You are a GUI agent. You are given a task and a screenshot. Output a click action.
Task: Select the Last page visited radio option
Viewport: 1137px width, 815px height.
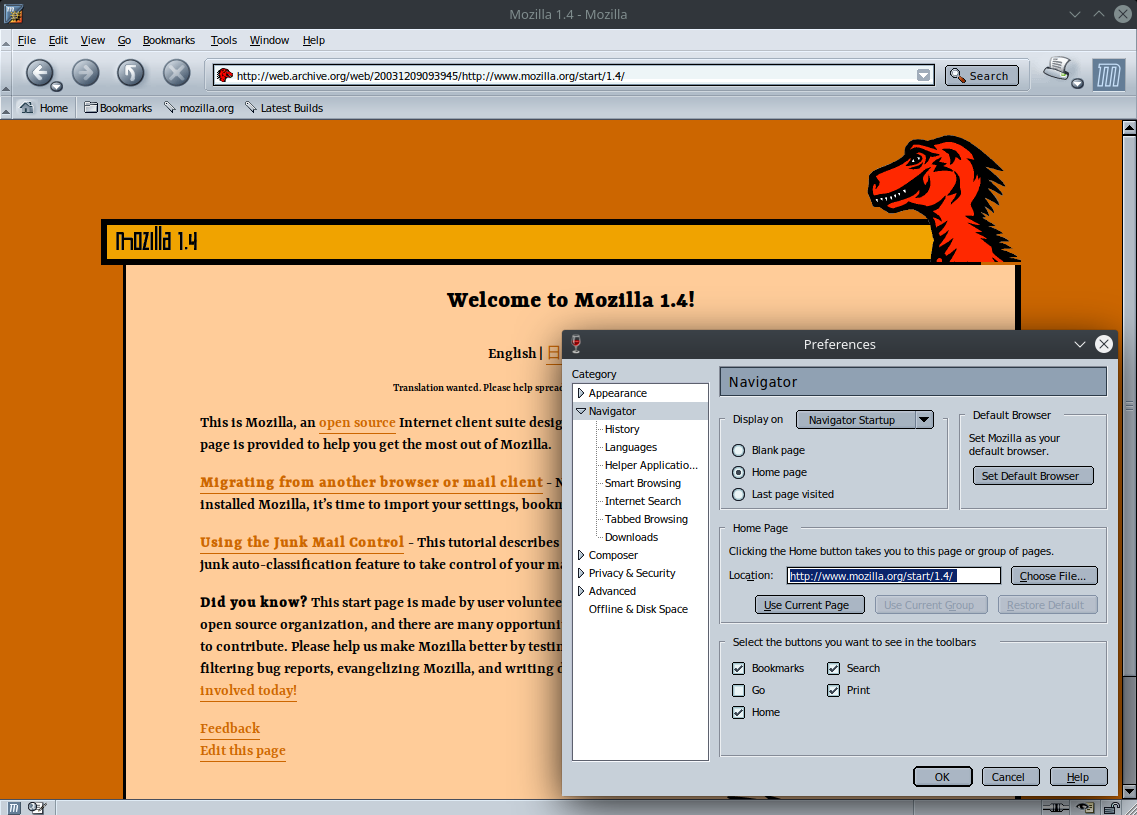coord(738,495)
